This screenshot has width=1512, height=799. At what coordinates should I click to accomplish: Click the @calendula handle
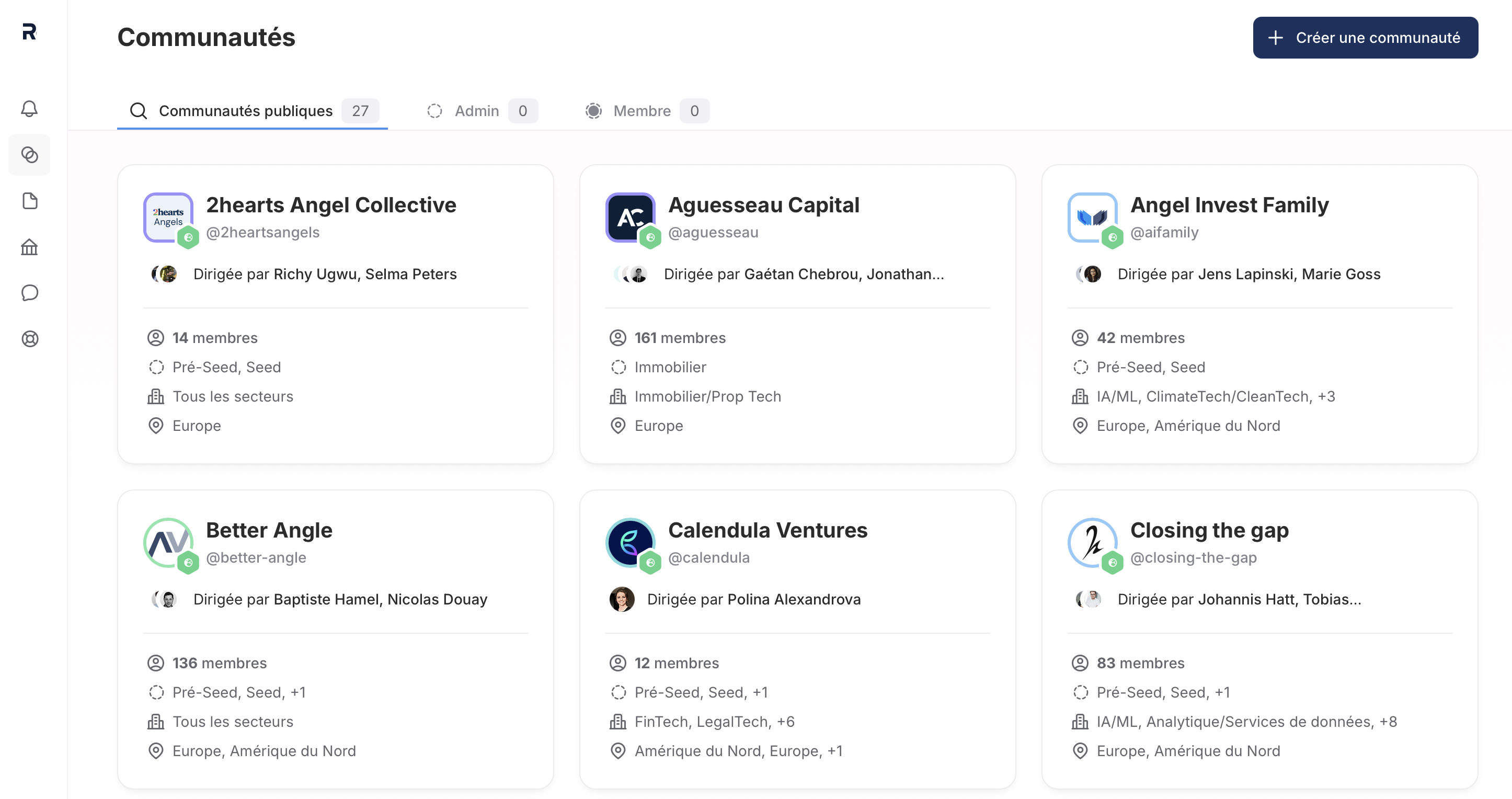709,558
